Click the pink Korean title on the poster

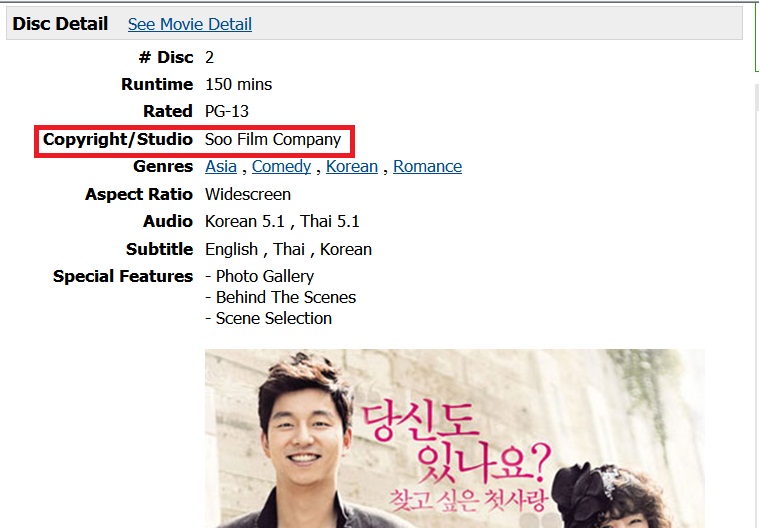[x=456, y=457]
